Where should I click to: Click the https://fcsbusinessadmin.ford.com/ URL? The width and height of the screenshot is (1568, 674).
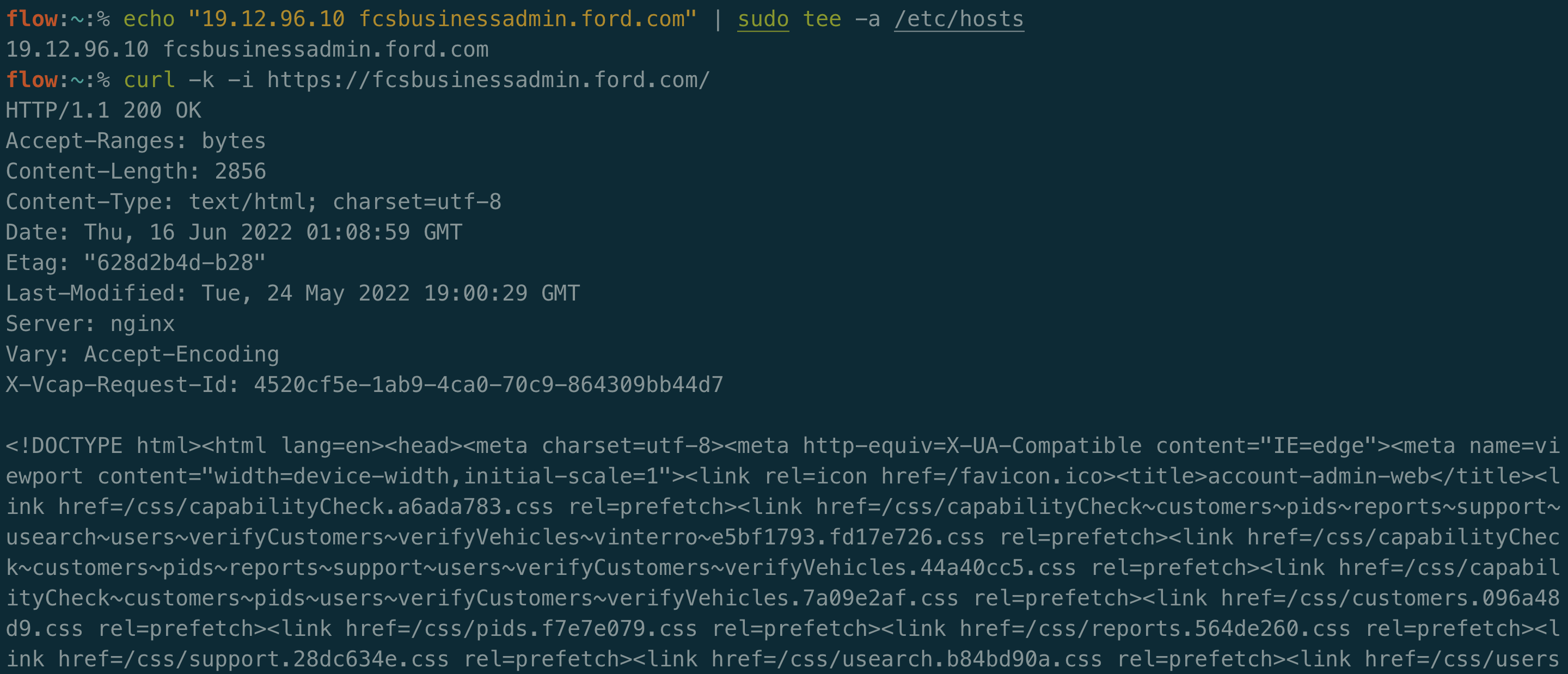488,80
